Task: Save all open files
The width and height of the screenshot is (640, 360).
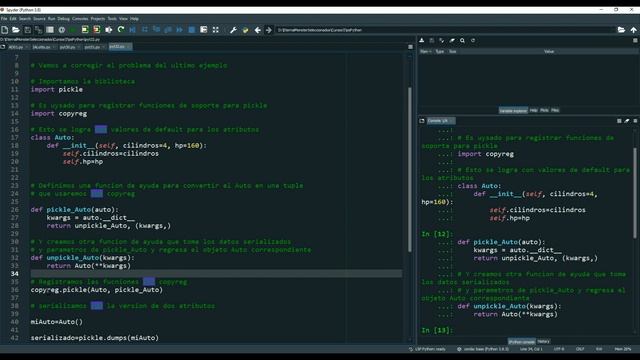Action: coord(38,30)
